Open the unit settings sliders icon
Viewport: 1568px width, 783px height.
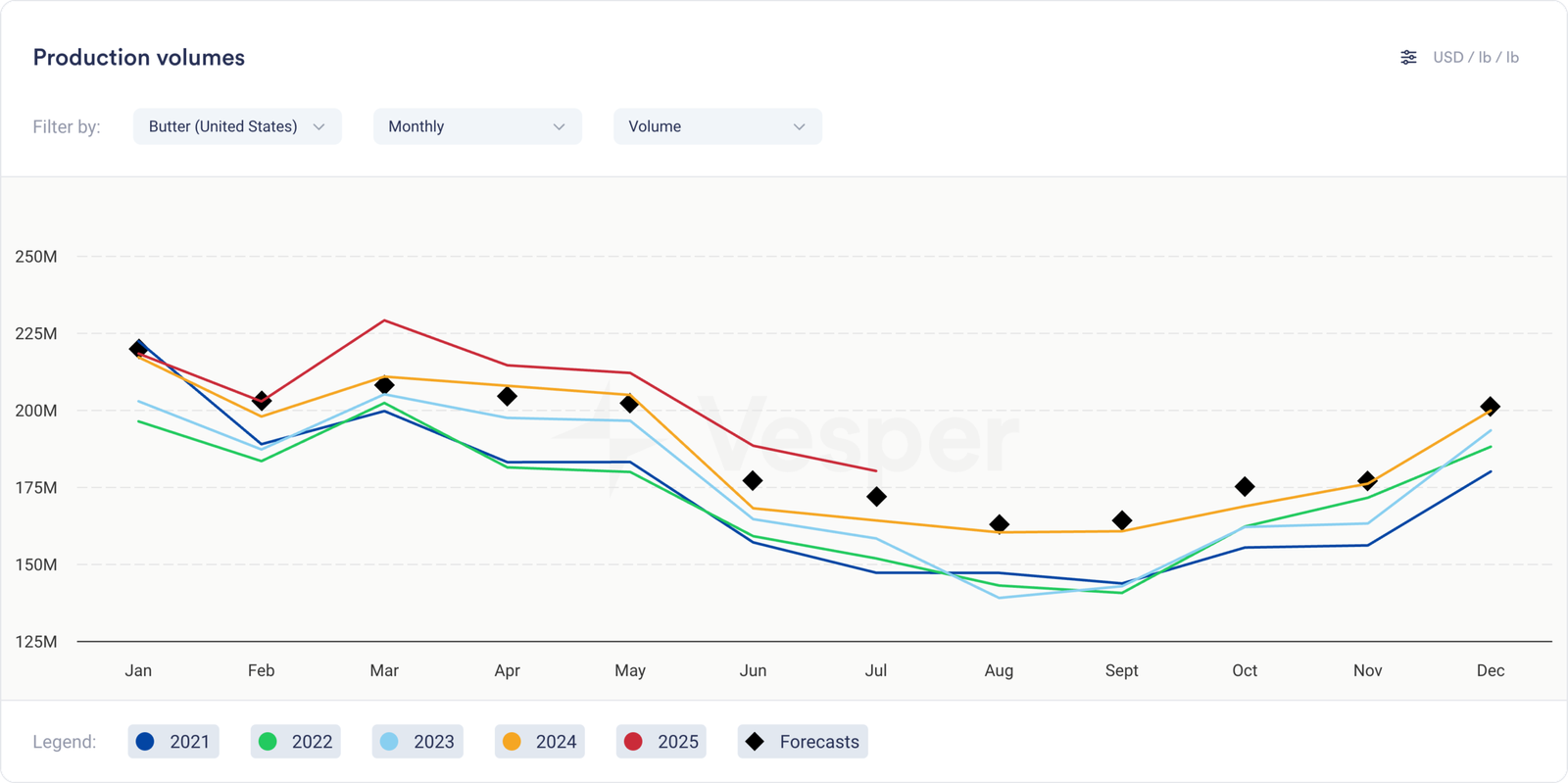[1408, 58]
